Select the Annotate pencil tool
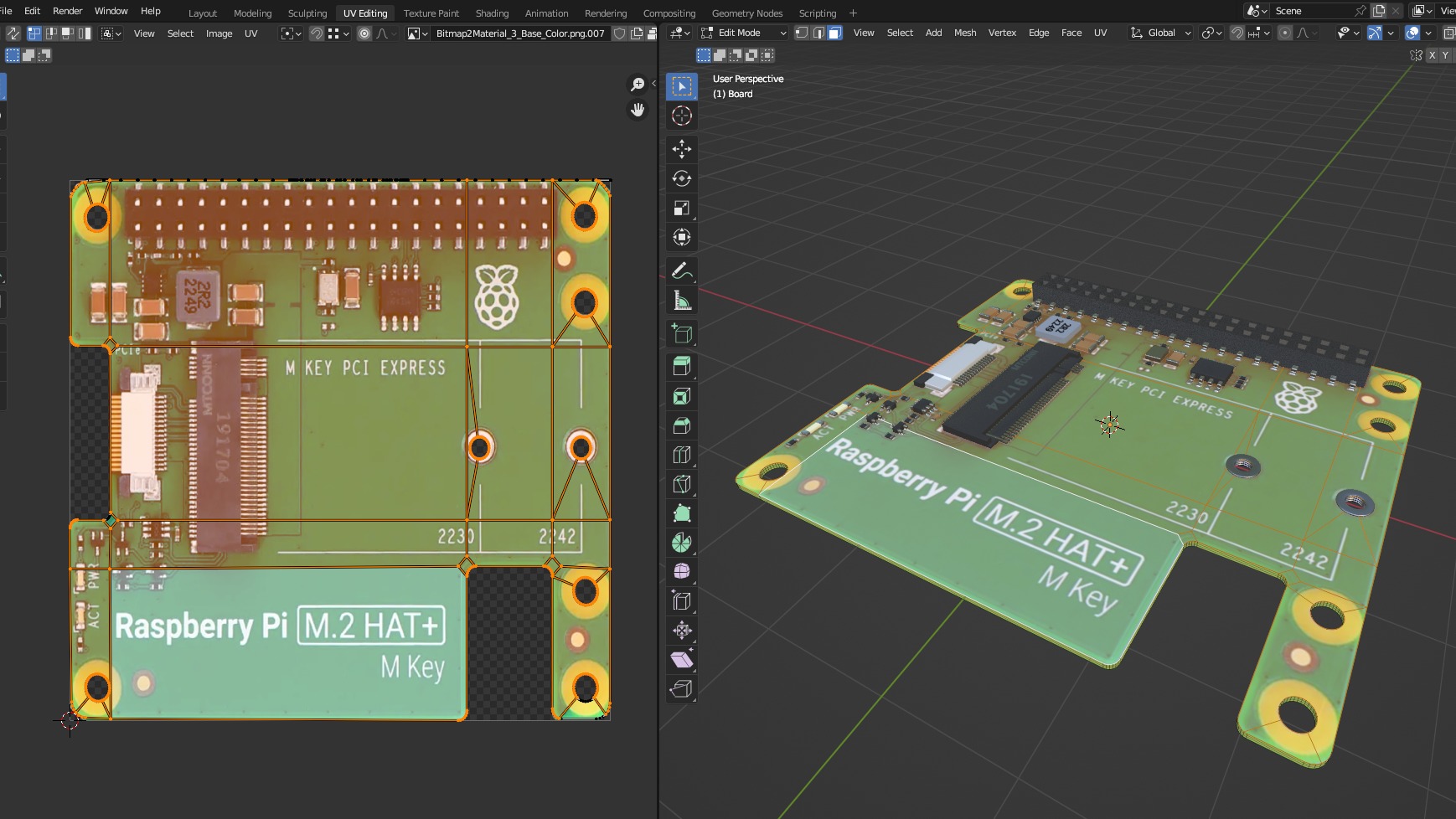 [682, 270]
